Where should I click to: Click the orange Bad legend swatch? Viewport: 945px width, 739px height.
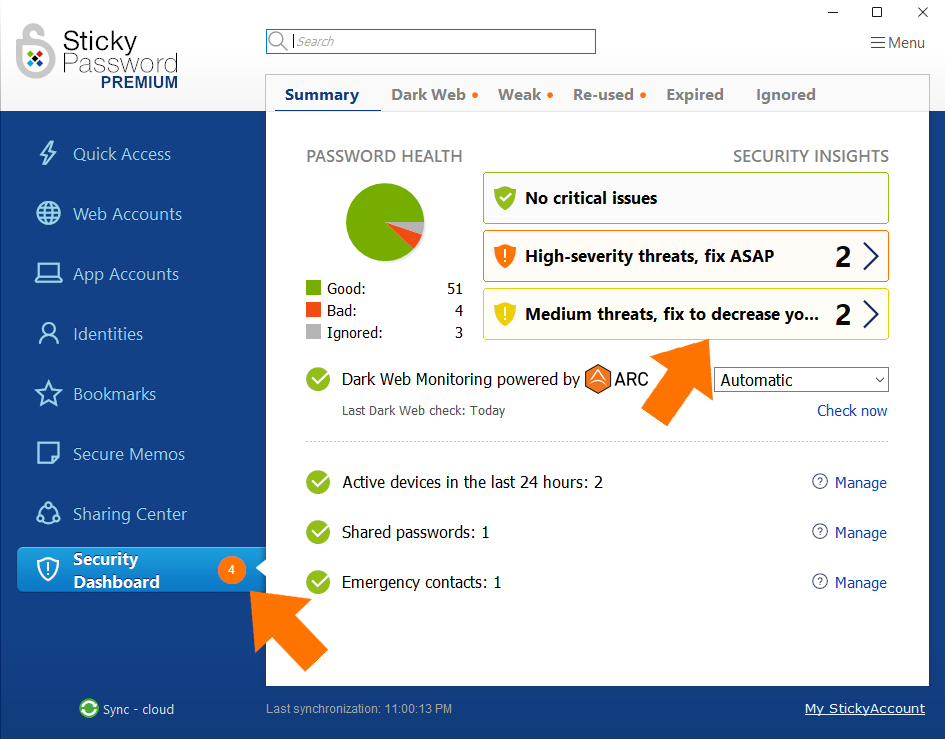click(x=313, y=310)
